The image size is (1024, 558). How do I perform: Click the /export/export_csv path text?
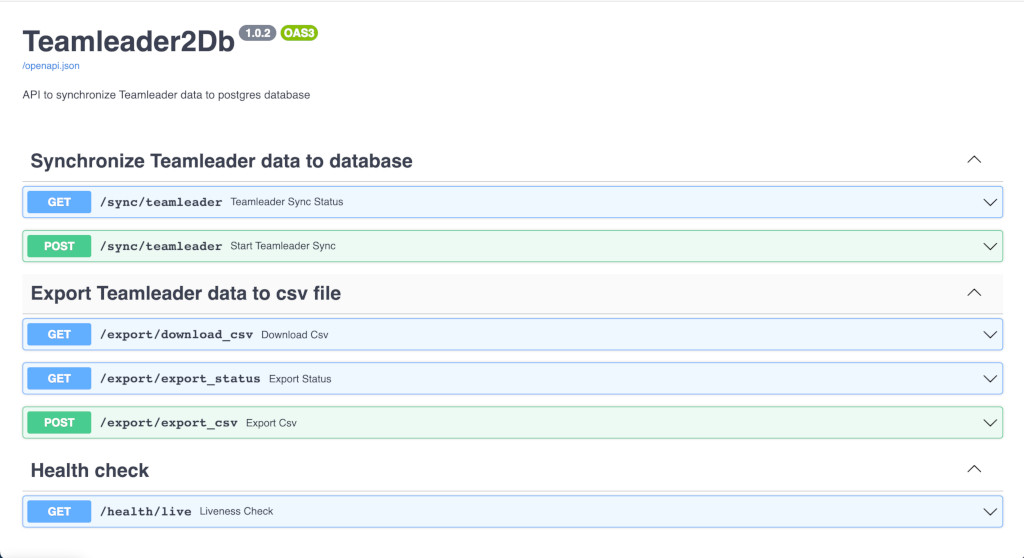coord(168,423)
